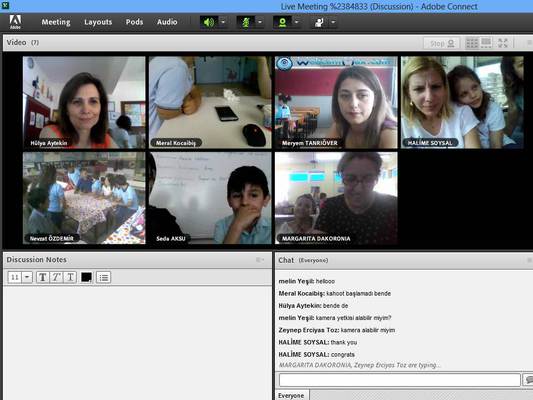Select Seda AKSU video feed
533x400 pixels.
pyautogui.click(x=210, y=198)
